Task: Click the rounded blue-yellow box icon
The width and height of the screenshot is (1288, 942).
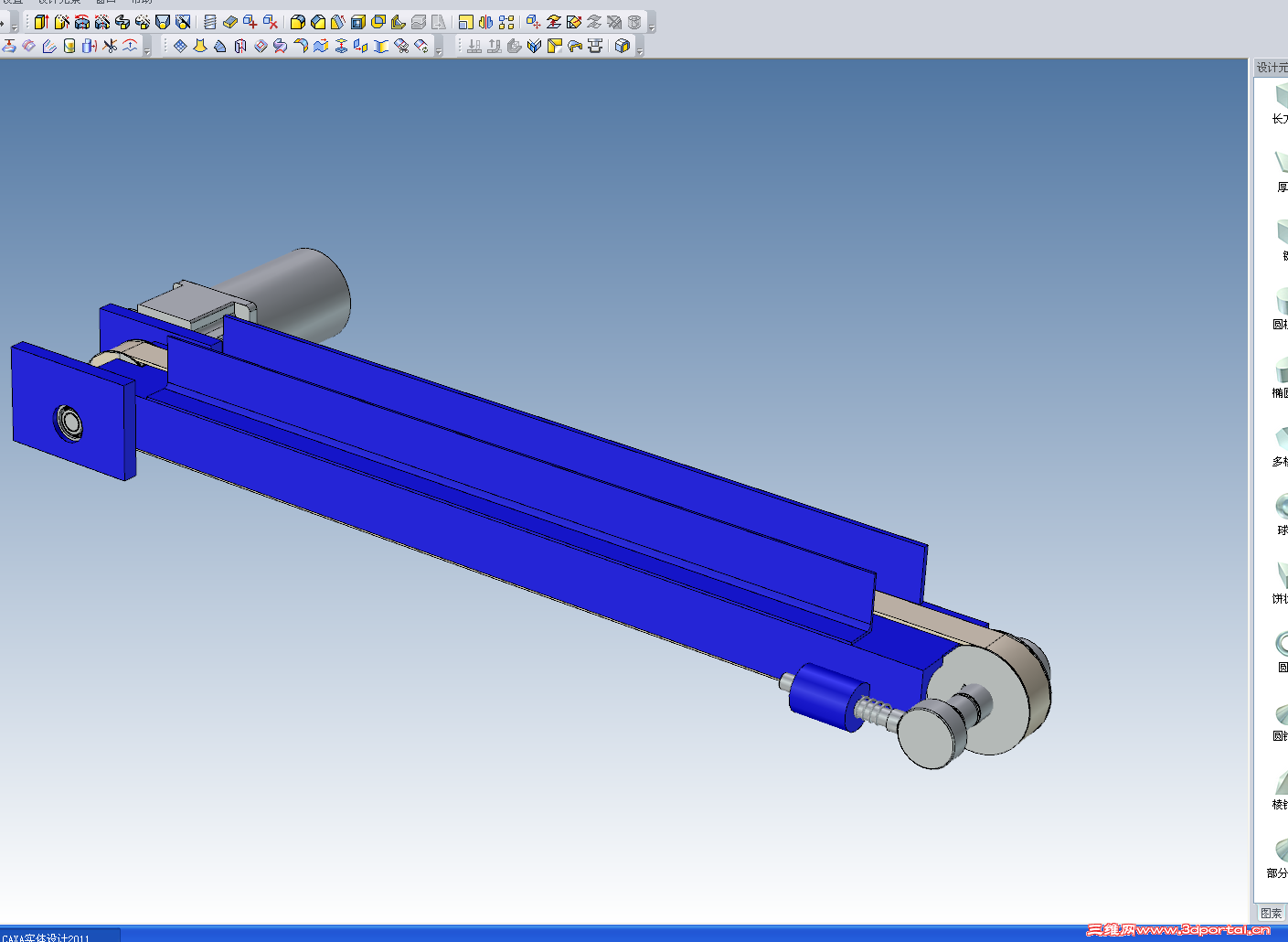Action: pos(623,46)
